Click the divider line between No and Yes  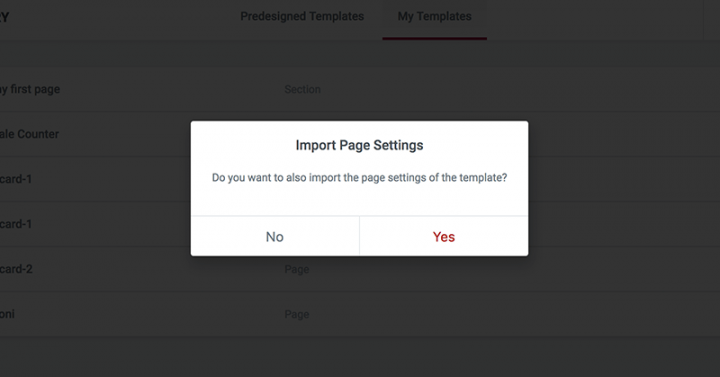coord(360,236)
